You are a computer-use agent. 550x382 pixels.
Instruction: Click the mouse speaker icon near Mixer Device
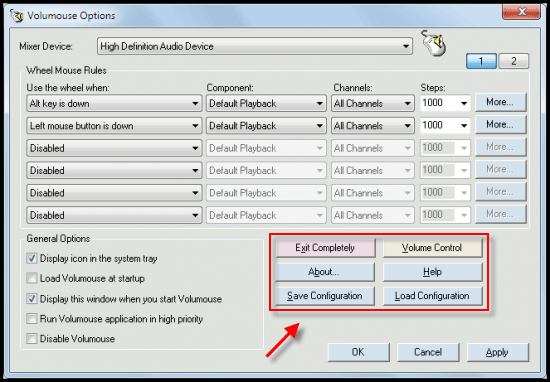(x=434, y=43)
